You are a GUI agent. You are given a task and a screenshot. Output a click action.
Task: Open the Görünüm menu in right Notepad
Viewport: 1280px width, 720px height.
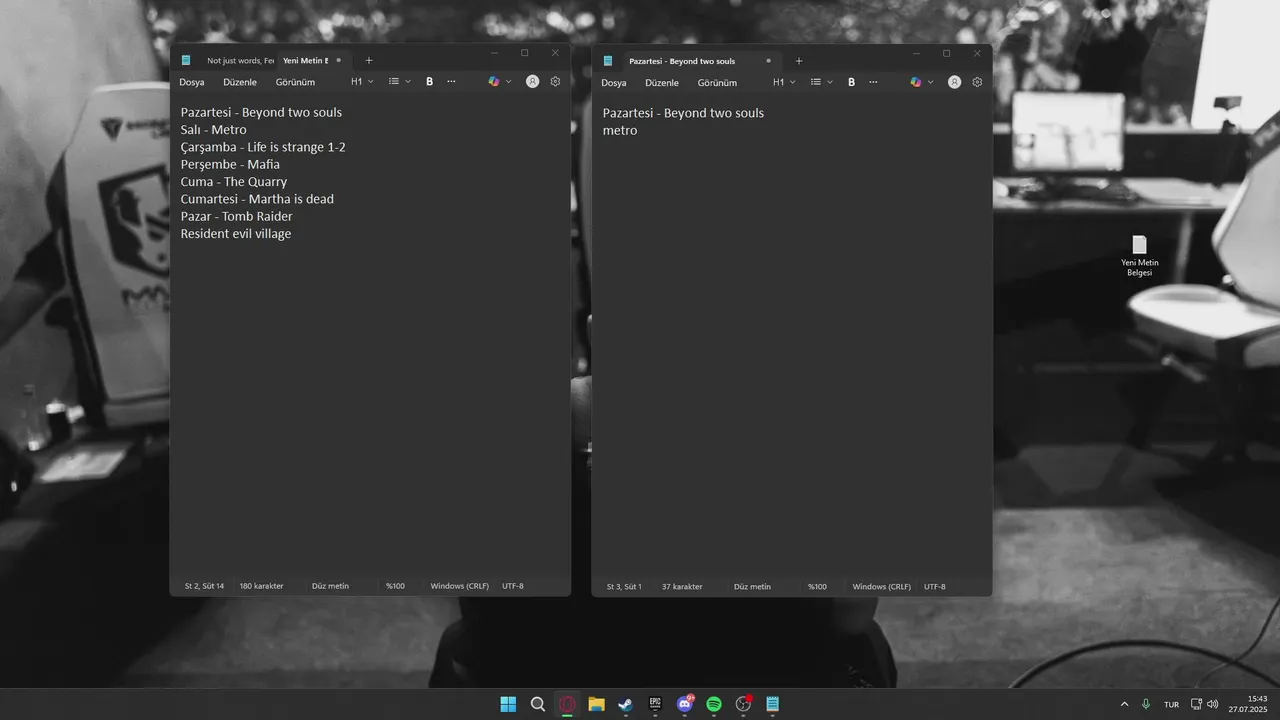click(x=717, y=82)
